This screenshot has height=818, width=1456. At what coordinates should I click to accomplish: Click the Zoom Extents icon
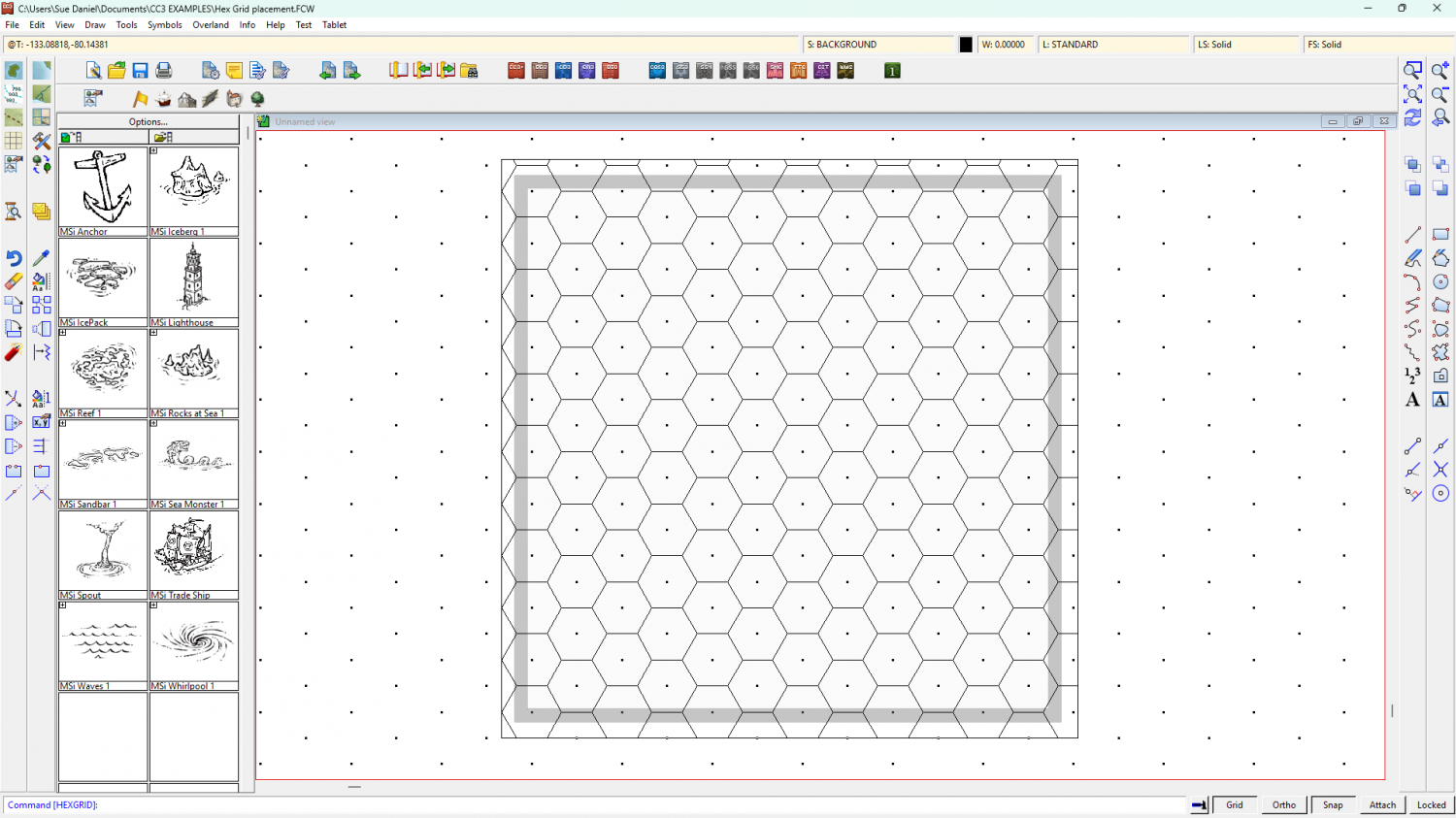(x=1412, y=94)
